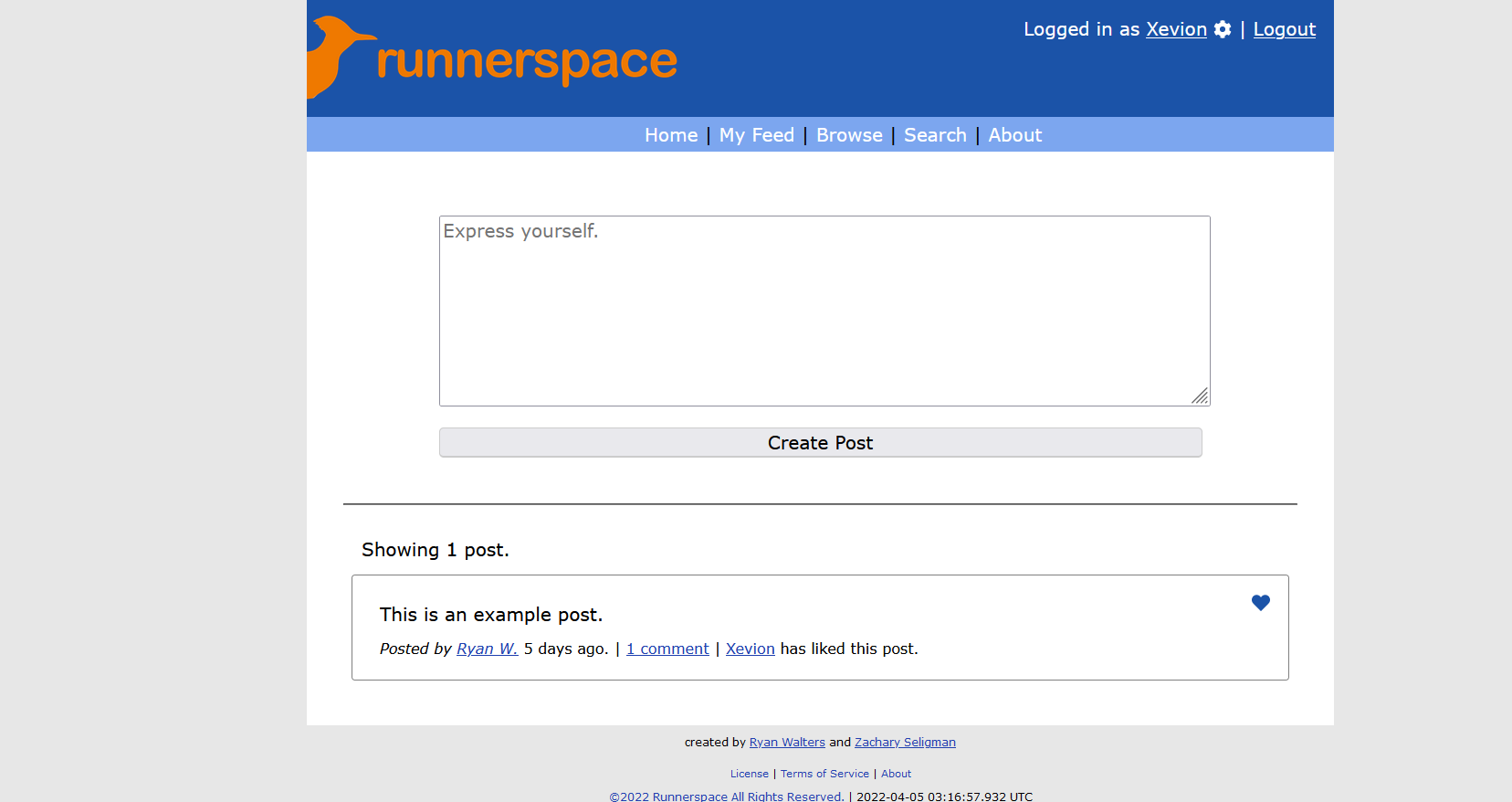Toggle the heart like on the example post
This screenshot has width=1512, height=802.
[1260, 603]
